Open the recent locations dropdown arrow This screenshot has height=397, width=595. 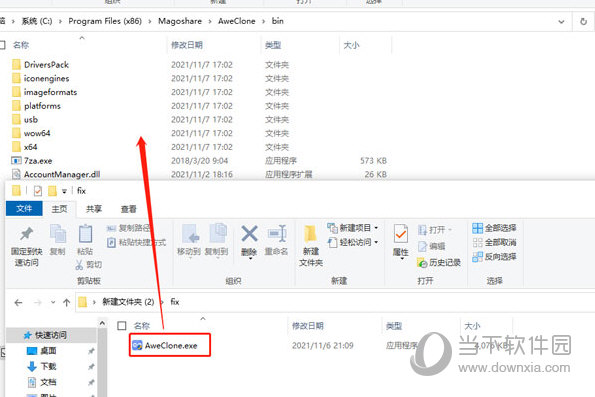pos(53,302)
